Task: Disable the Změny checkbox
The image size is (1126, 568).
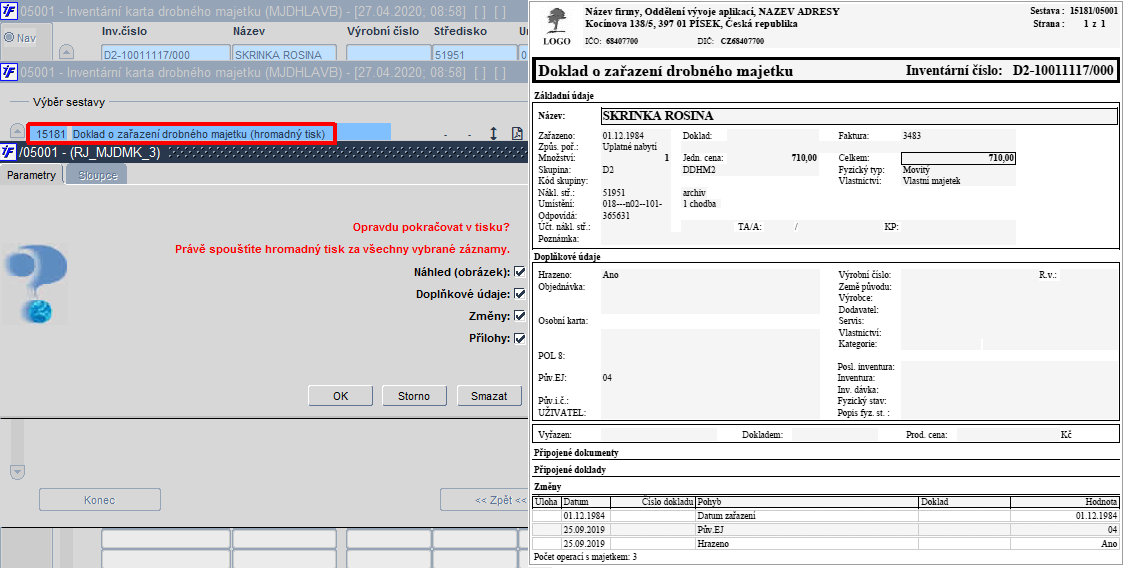Action: point(520,316)
